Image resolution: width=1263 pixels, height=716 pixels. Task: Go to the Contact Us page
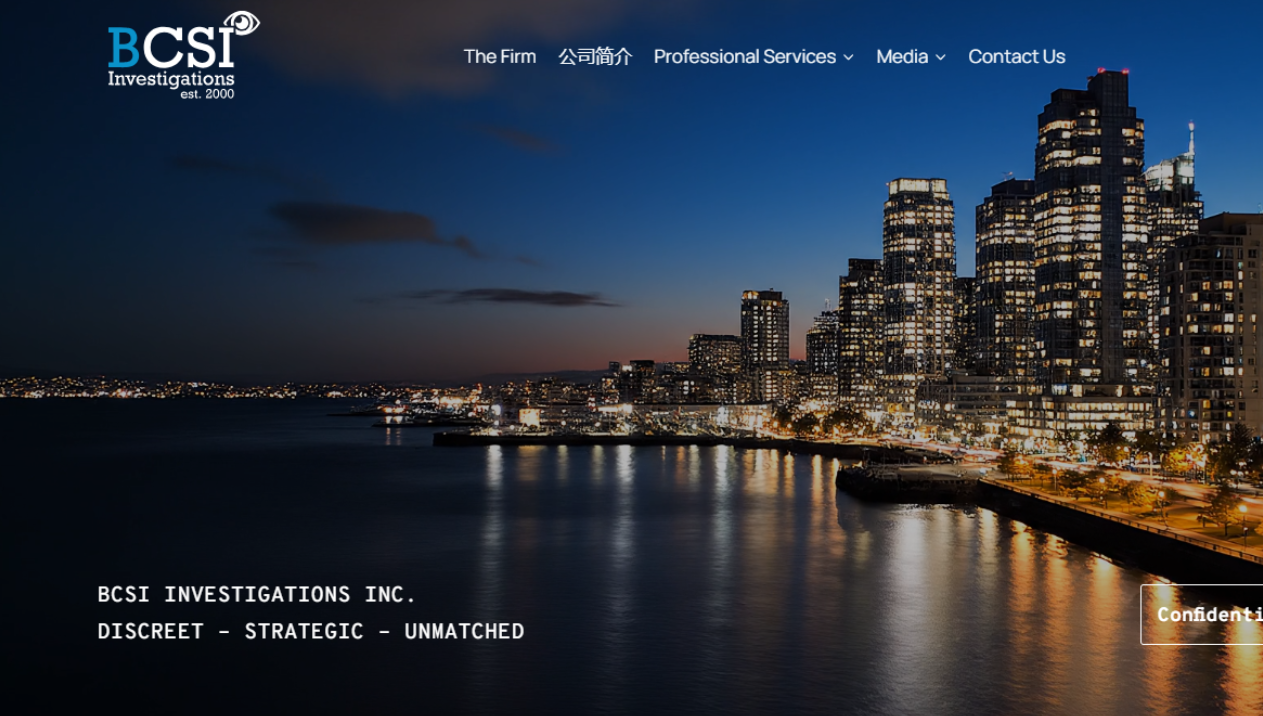tap(1016, 57)
